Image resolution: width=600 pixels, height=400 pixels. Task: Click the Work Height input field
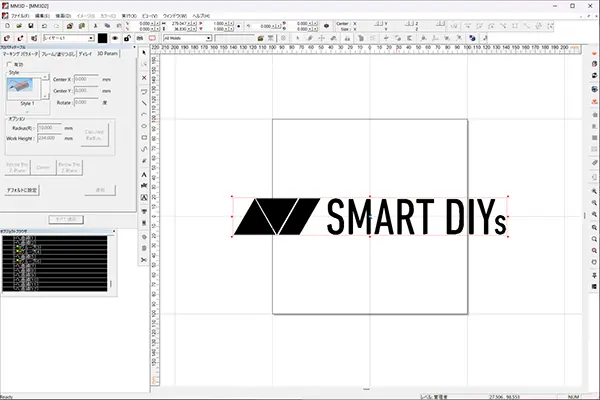point(49,138)
